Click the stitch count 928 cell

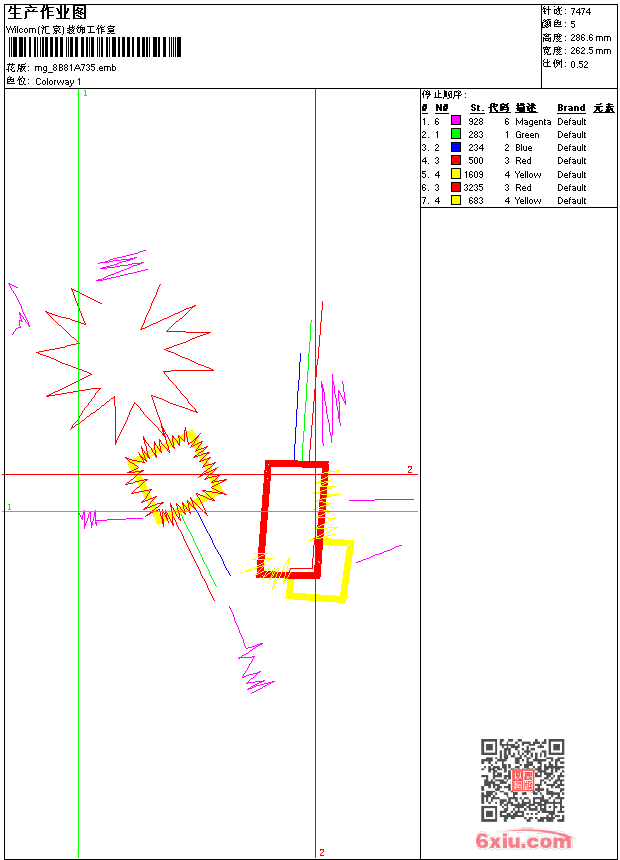pos(476,122)
